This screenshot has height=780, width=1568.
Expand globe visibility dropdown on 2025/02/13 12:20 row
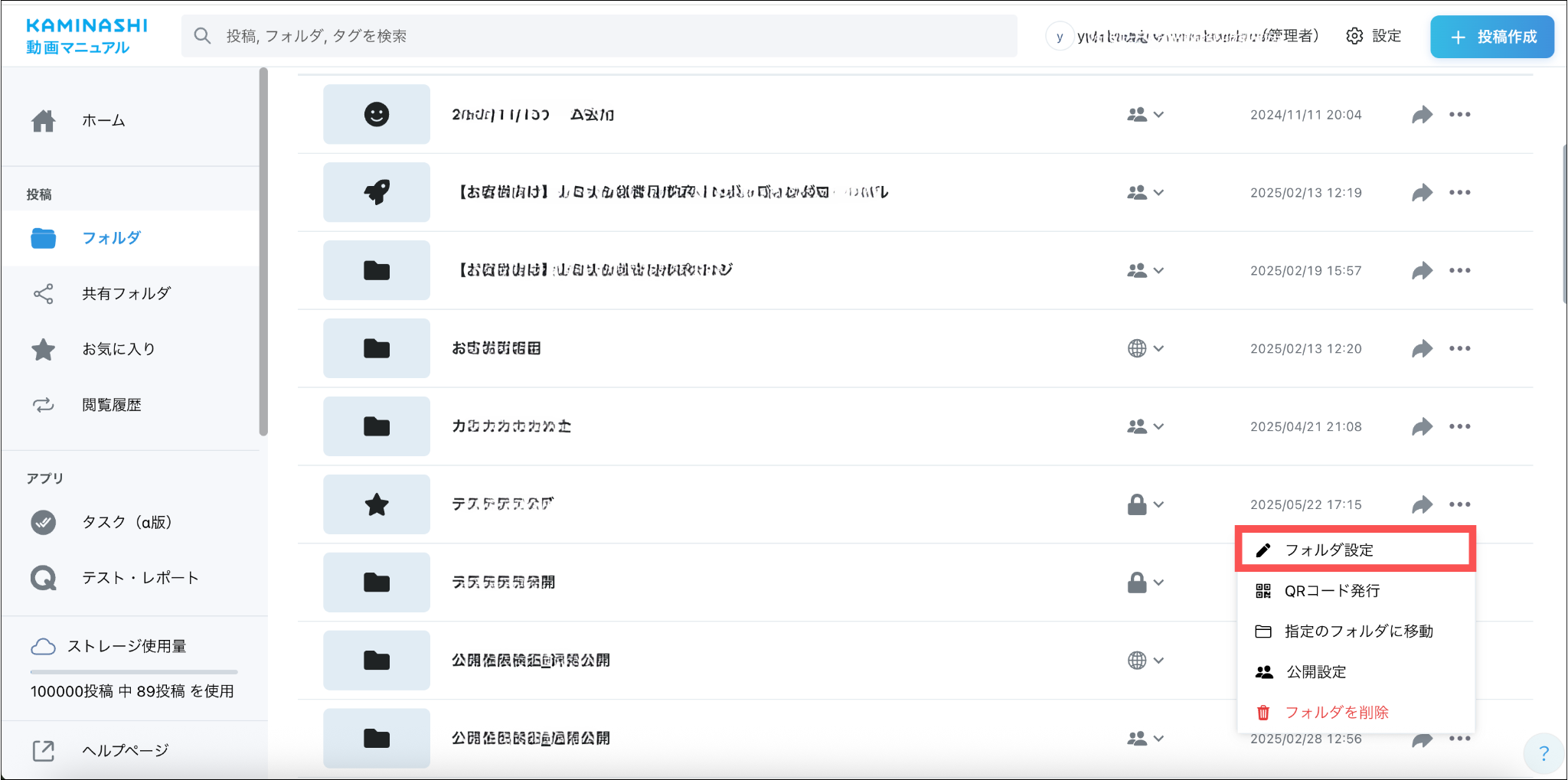(1145, 349)
